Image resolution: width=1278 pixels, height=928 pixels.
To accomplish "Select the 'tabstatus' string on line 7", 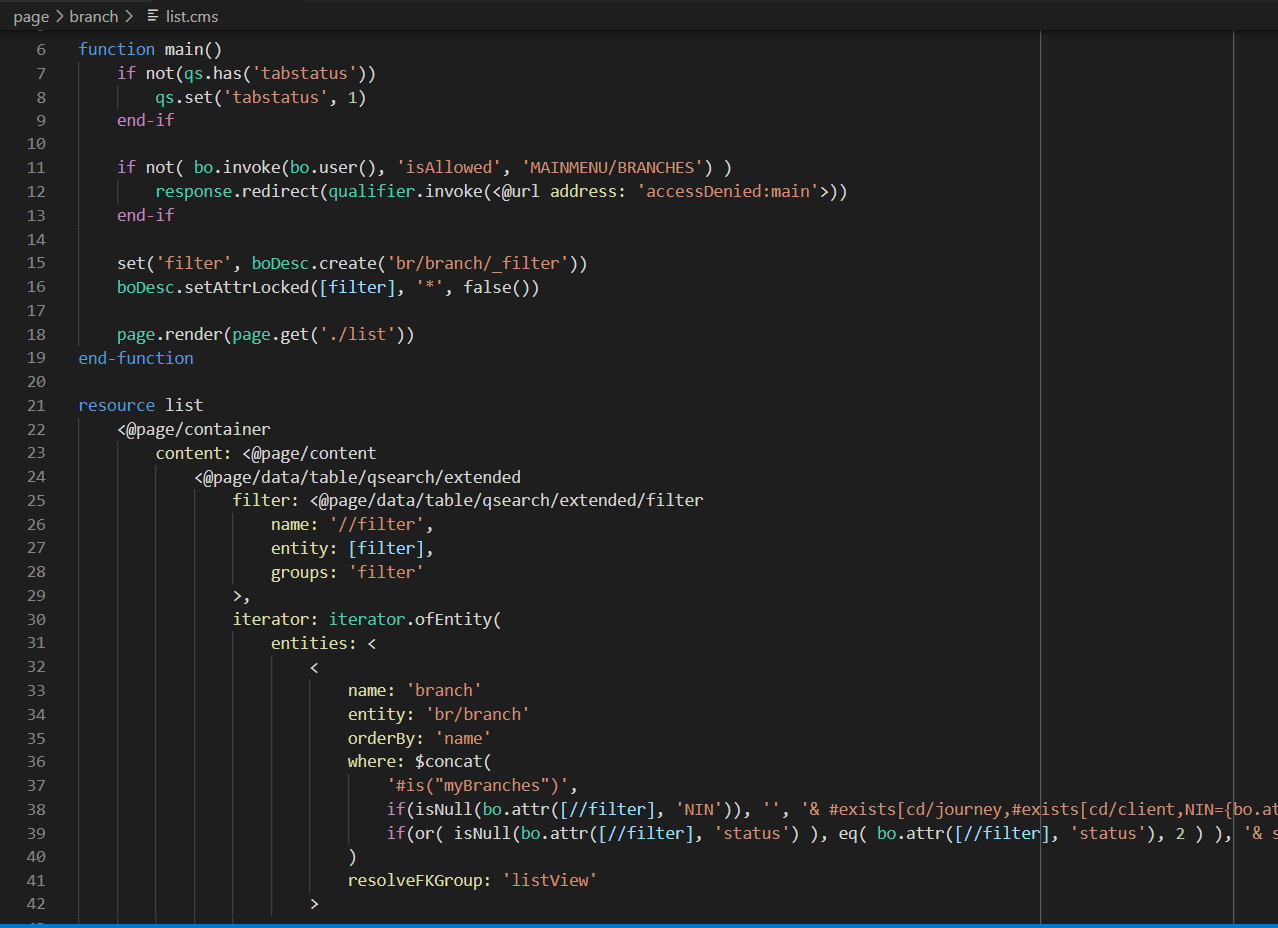I will 303,72.
